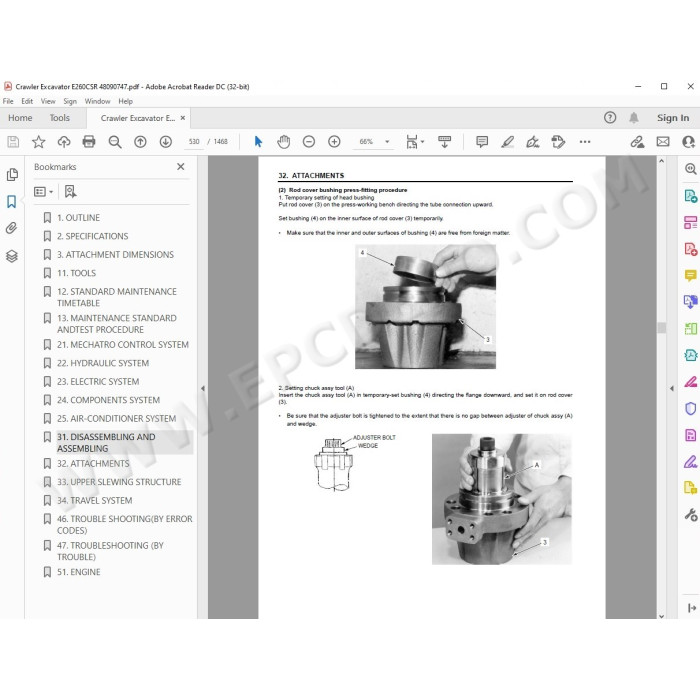Open fit page options icon

click(415, 142)
